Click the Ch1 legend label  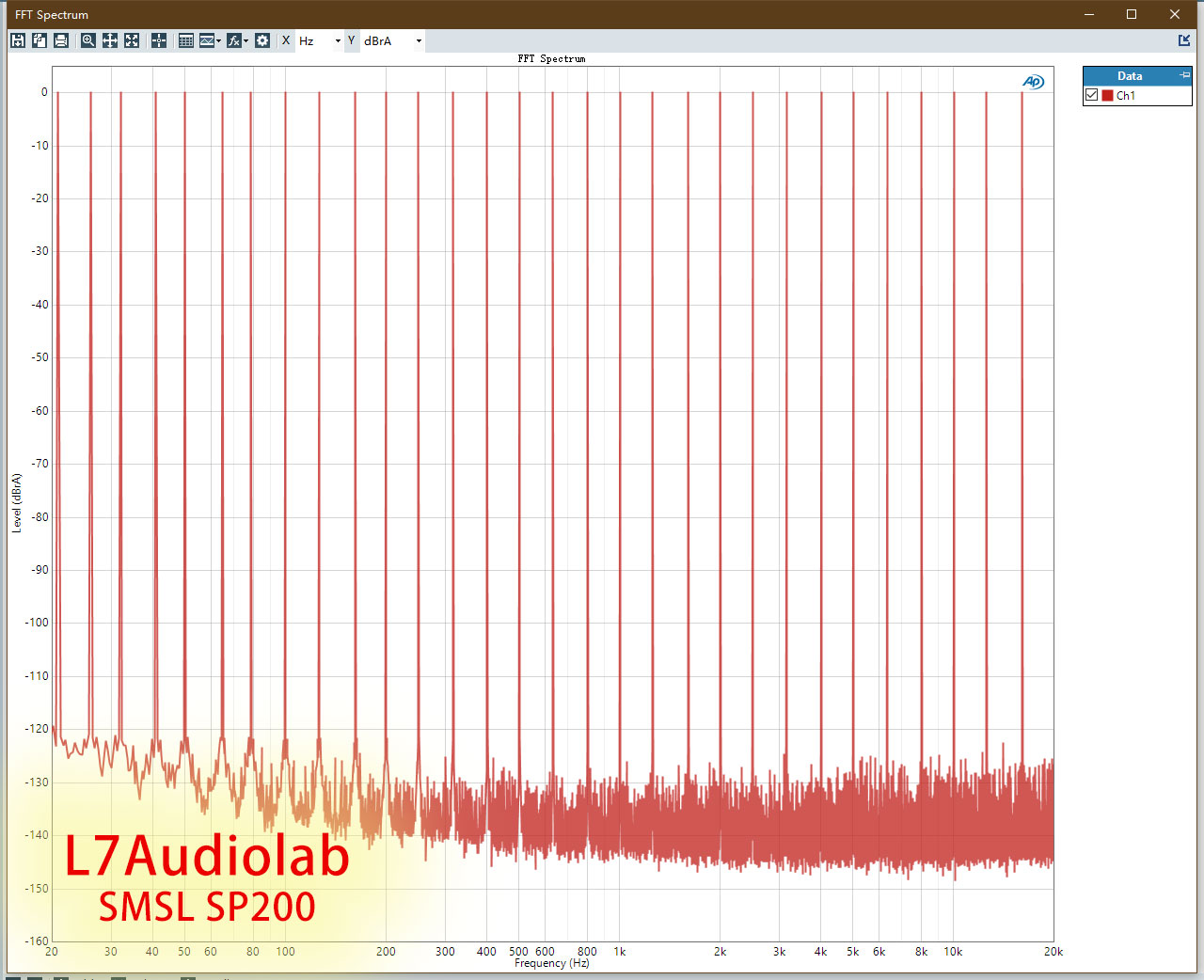click(x=1126, y=95)
